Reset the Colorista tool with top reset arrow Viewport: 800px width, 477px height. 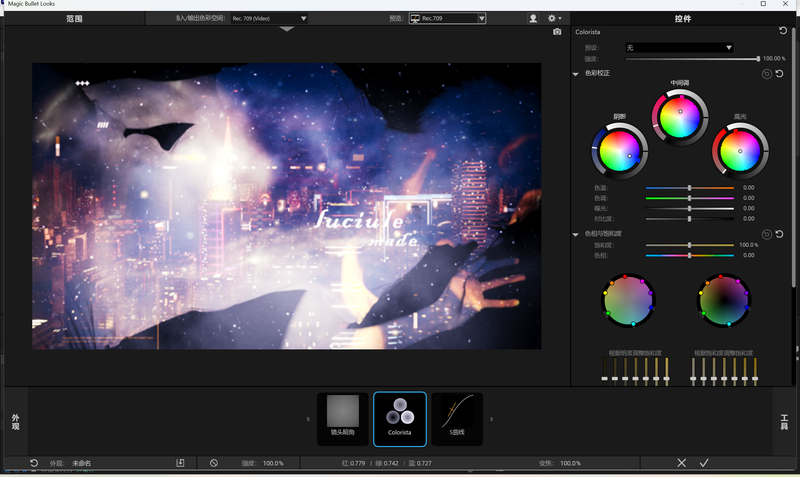pos(783,31)
